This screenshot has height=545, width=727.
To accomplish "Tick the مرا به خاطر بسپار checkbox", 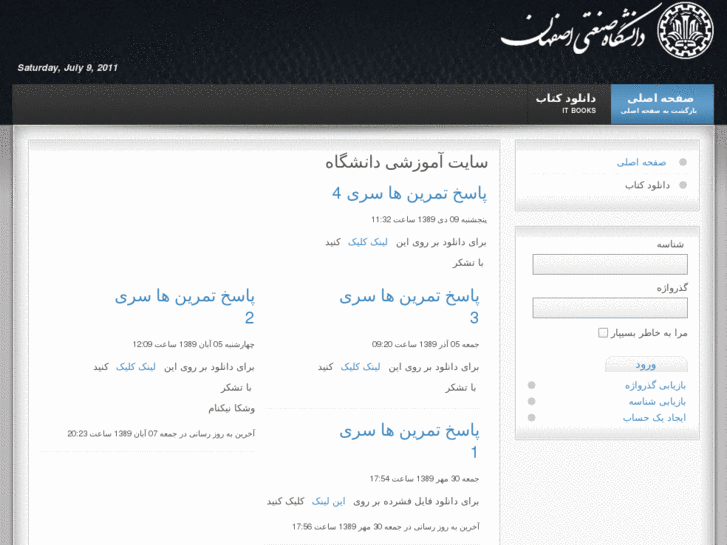I will (602, 333).
